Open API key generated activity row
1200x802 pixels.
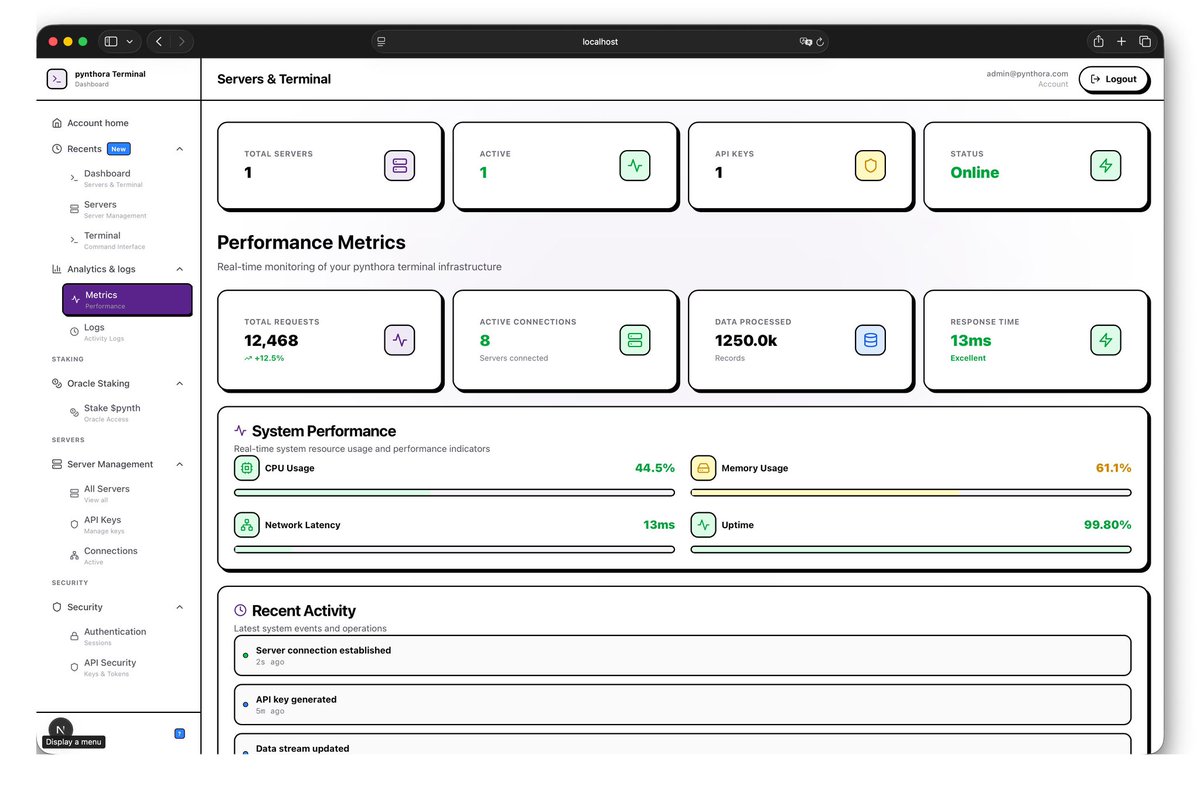click(x=683, y=704)
